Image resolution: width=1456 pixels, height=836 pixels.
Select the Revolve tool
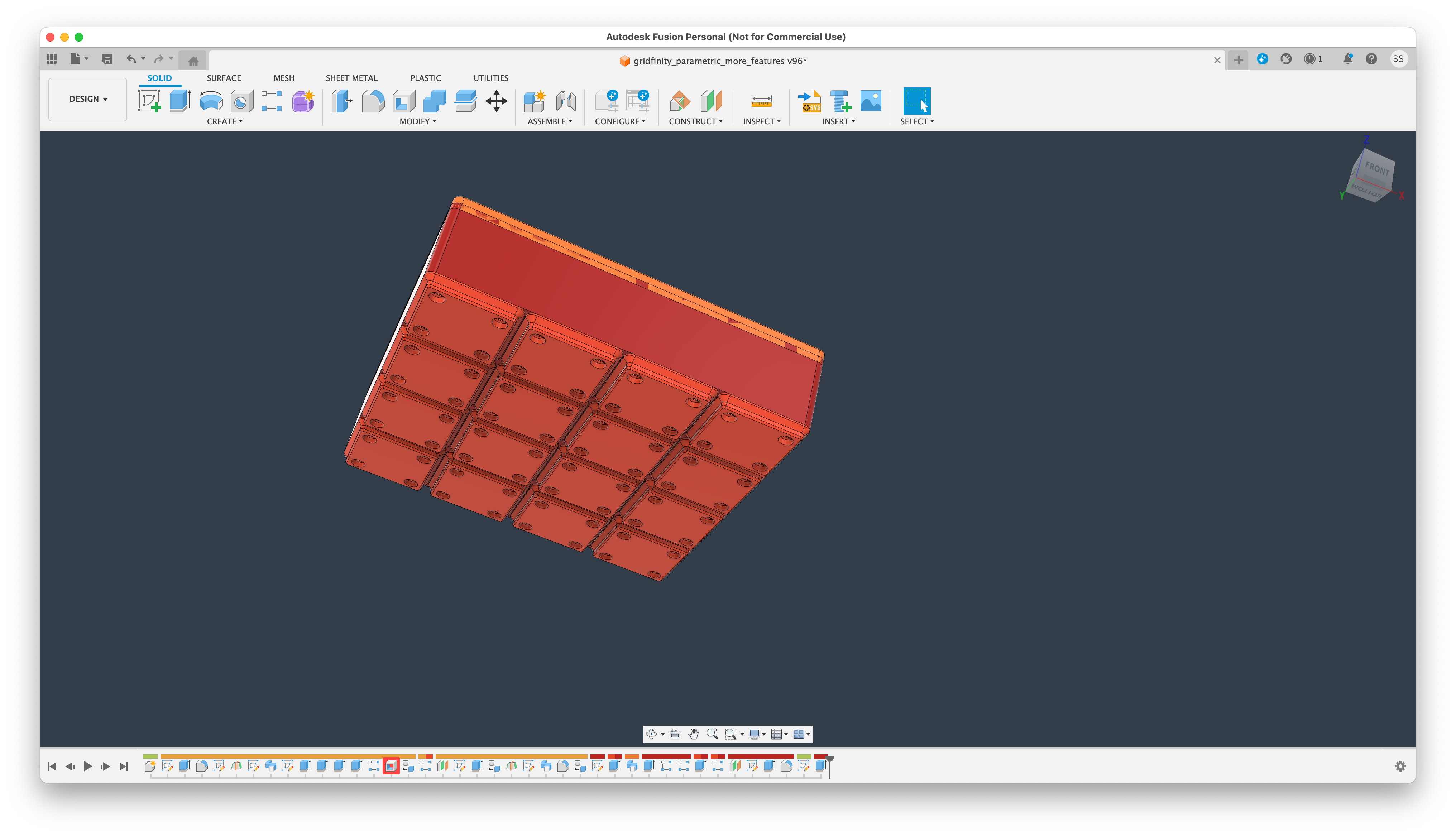click(211, 101)
